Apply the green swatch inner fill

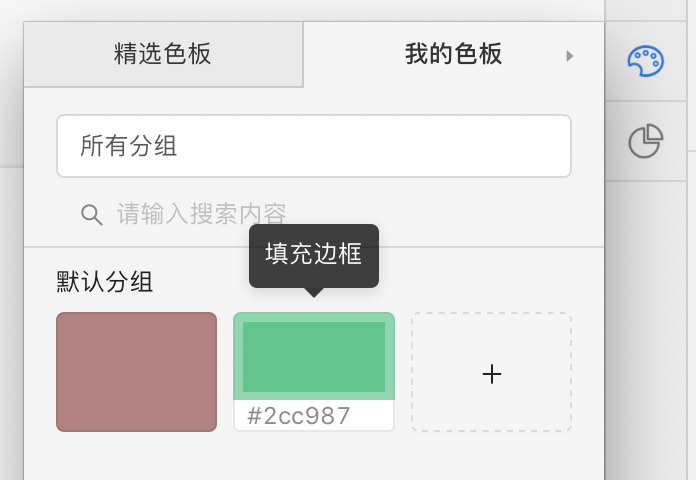(x=313, y=357)
